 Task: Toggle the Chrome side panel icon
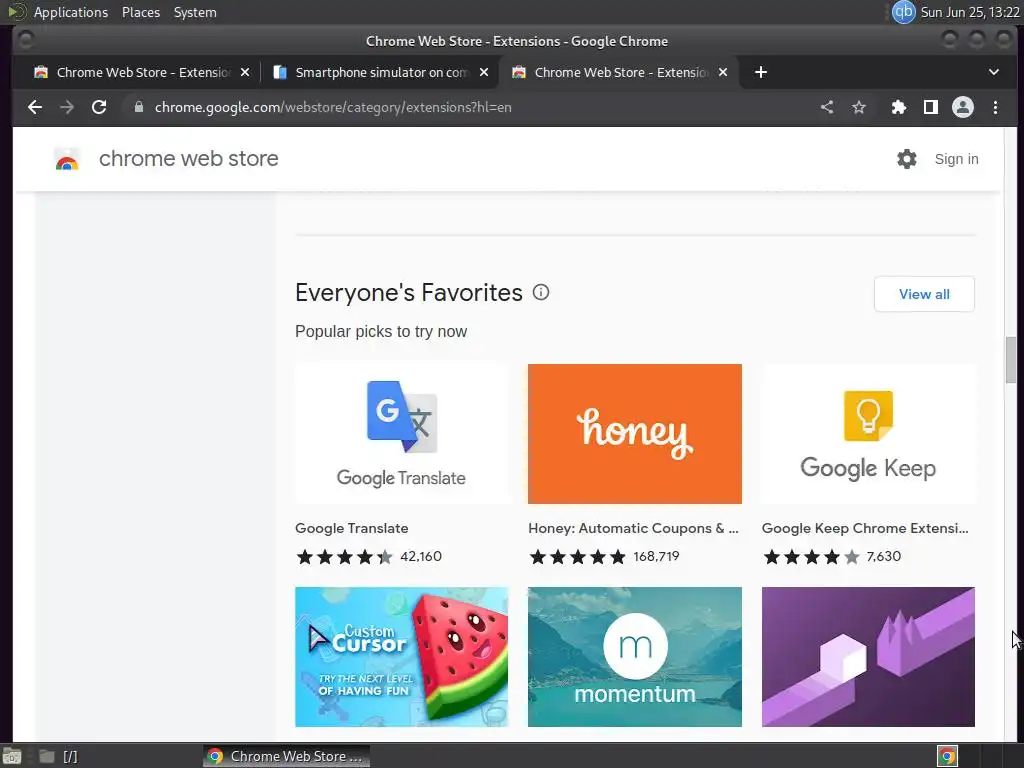(931, 107)
